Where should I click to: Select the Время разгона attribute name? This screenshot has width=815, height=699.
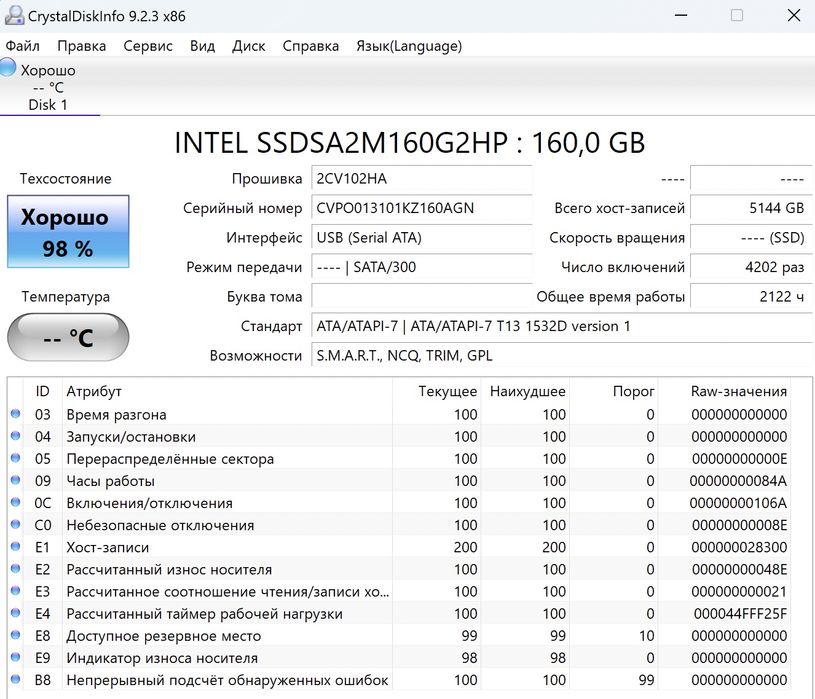[x=116, y=415]
